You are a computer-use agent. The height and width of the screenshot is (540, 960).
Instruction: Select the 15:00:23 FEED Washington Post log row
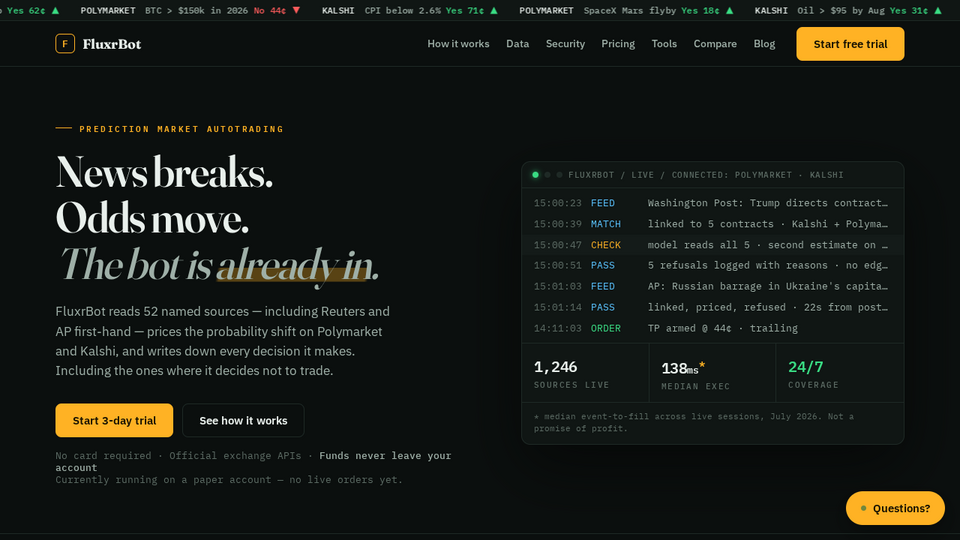712,203
